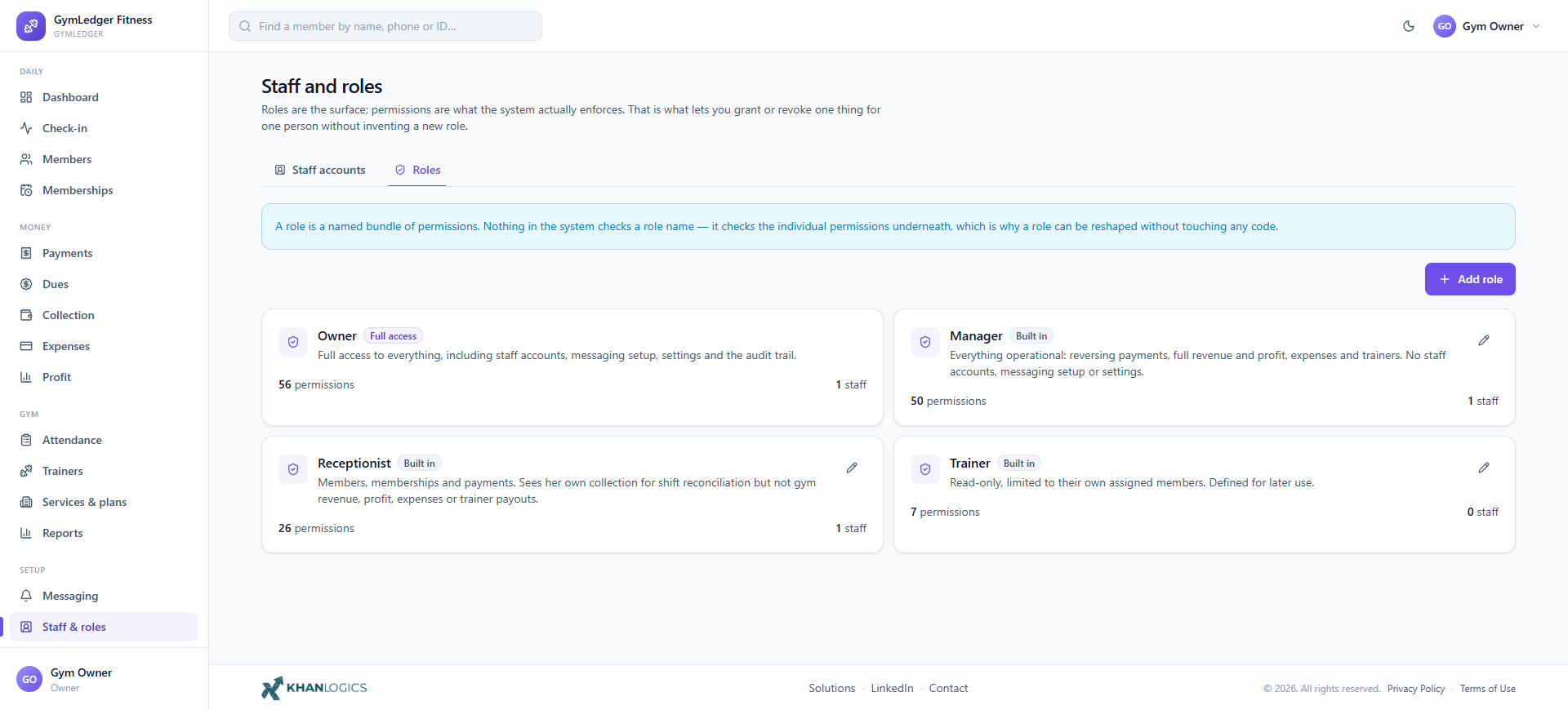Add a new role
The width and height of the screenshot is (1568, 710).
pos(1470,279)
